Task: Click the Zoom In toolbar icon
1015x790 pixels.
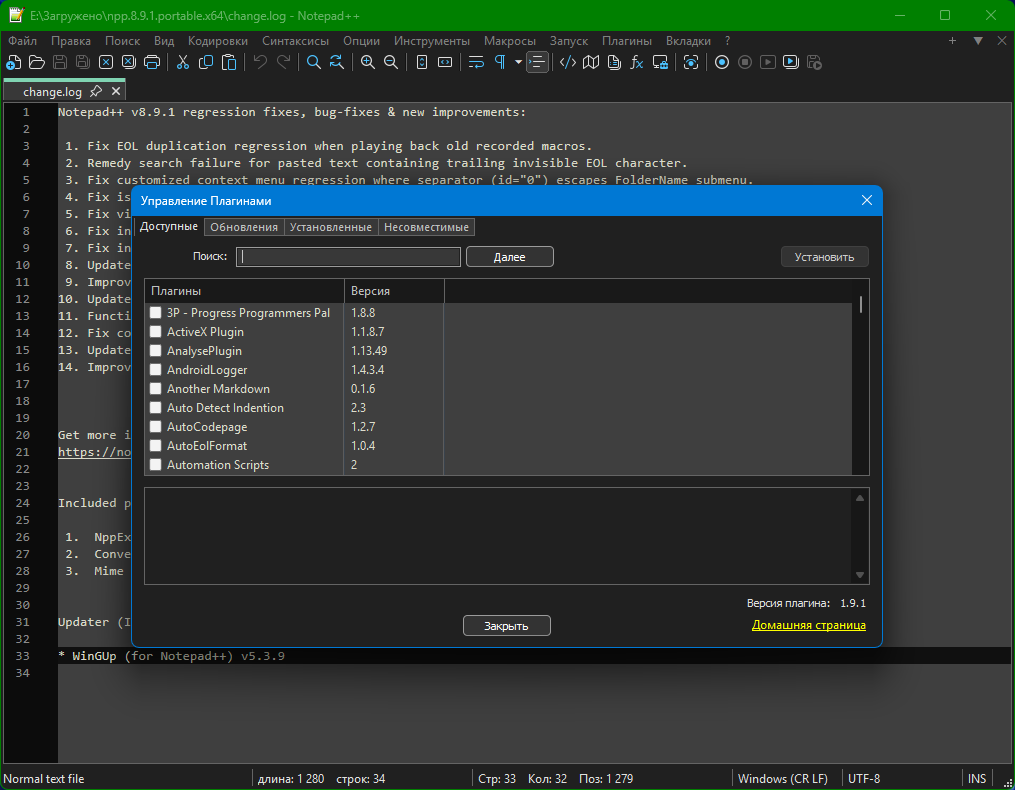Action: point(368,62)
